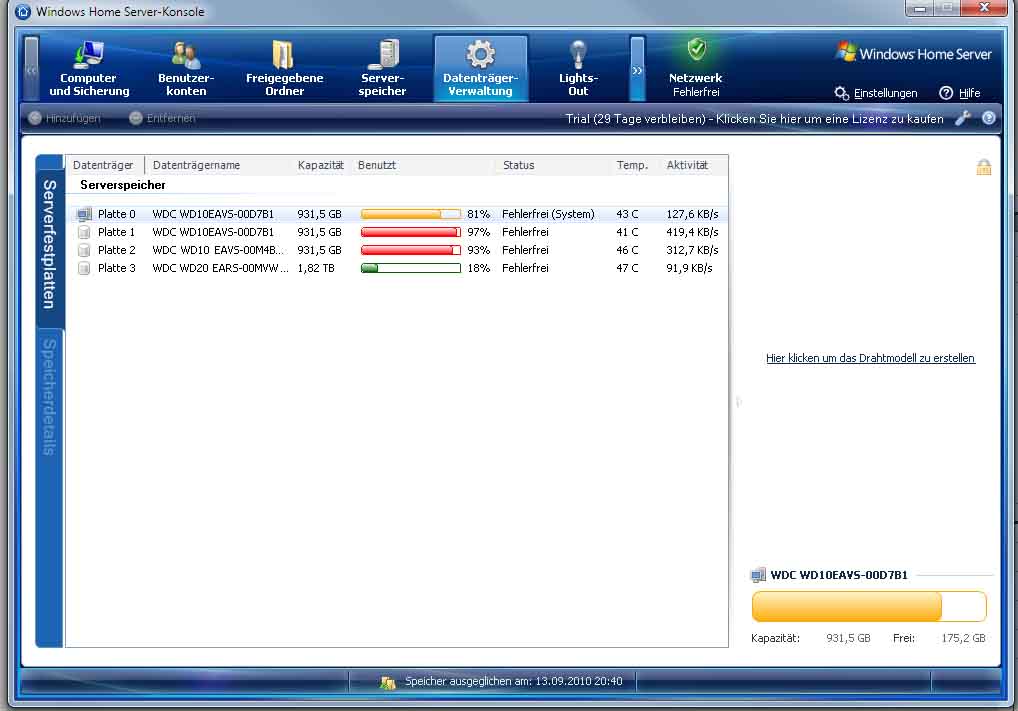Viewport: 1018px width, 711px height.
Task: Click the round help icon beside wrench
Action: tap(989, 118)
